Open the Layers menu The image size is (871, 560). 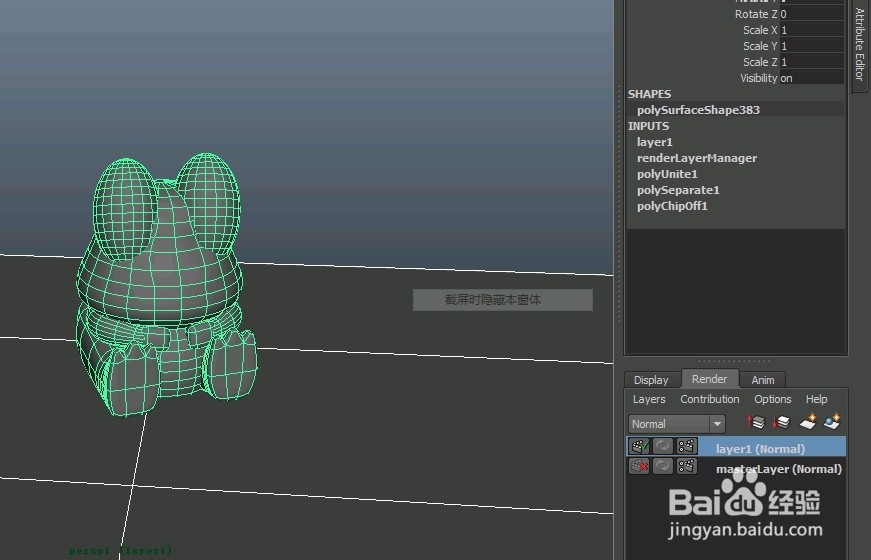[x=649, y=399]
